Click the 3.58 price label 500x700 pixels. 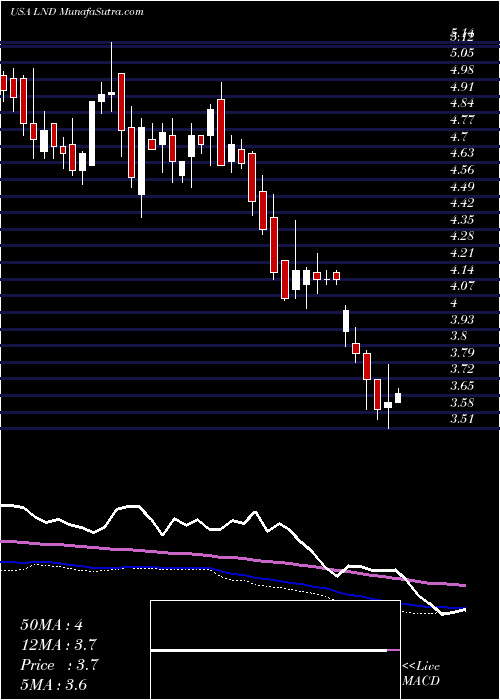tap(462, 403)
